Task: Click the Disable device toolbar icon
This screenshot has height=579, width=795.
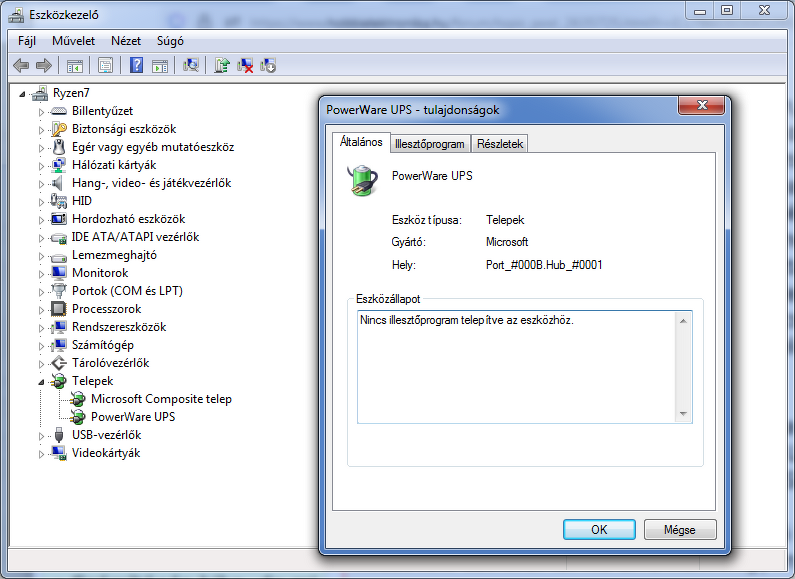Action: point(268,65)
